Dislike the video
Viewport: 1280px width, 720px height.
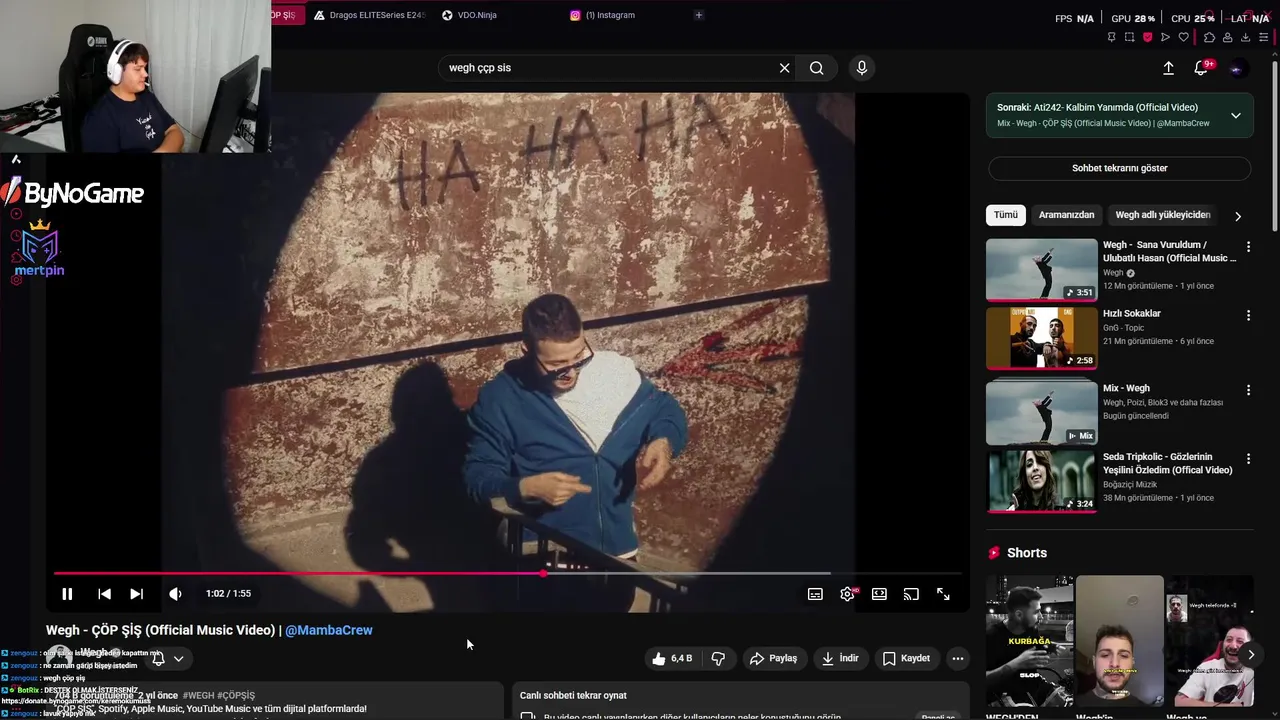(718, 658)
